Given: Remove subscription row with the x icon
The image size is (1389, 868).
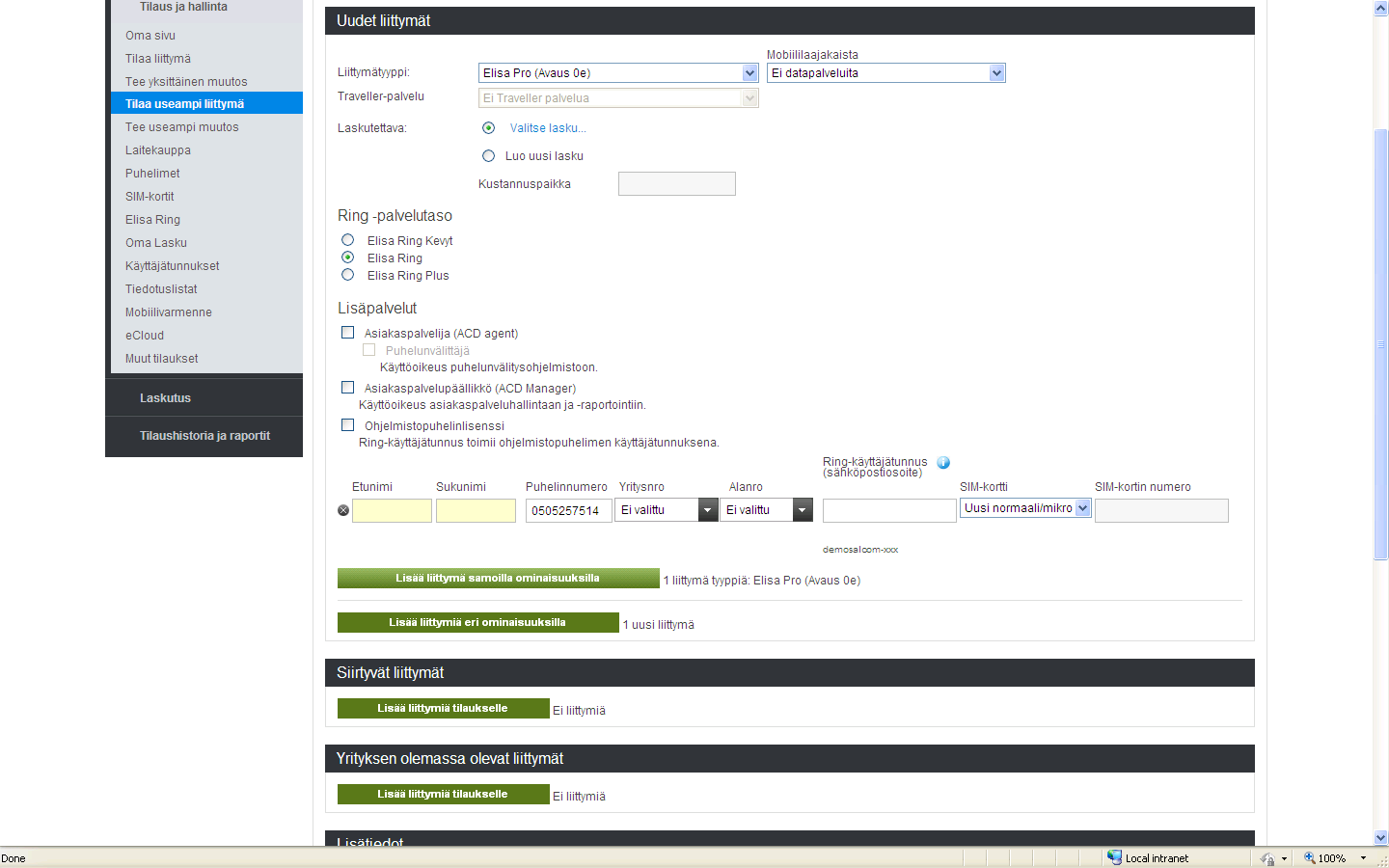Looking at the screenshot, I should [343, 510].
